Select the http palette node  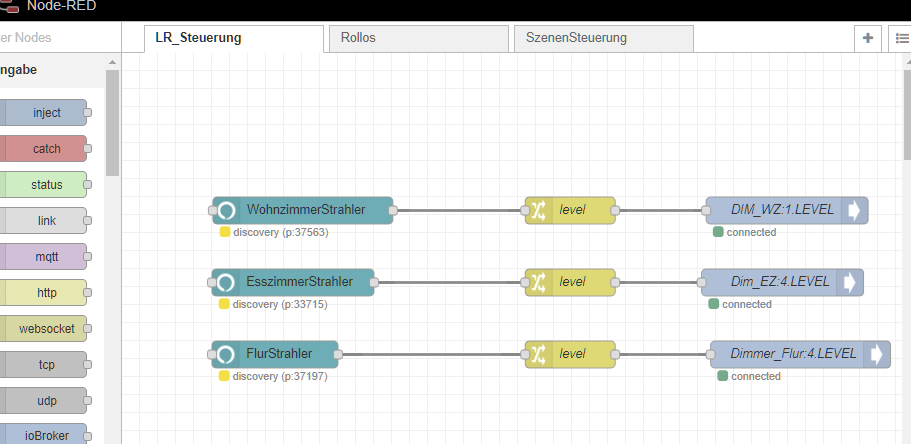pyautogui.click(x=43, y=293)
